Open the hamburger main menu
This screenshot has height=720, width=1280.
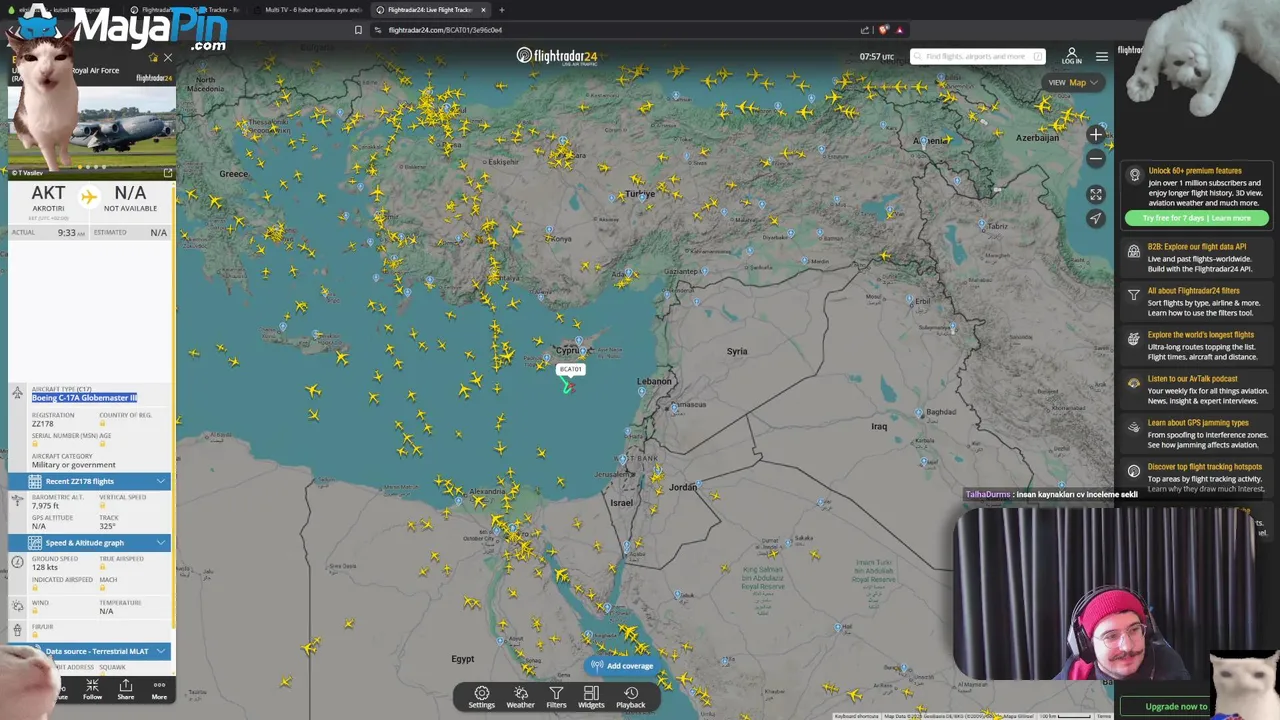pyautogui.click(x=1102, y=56)
